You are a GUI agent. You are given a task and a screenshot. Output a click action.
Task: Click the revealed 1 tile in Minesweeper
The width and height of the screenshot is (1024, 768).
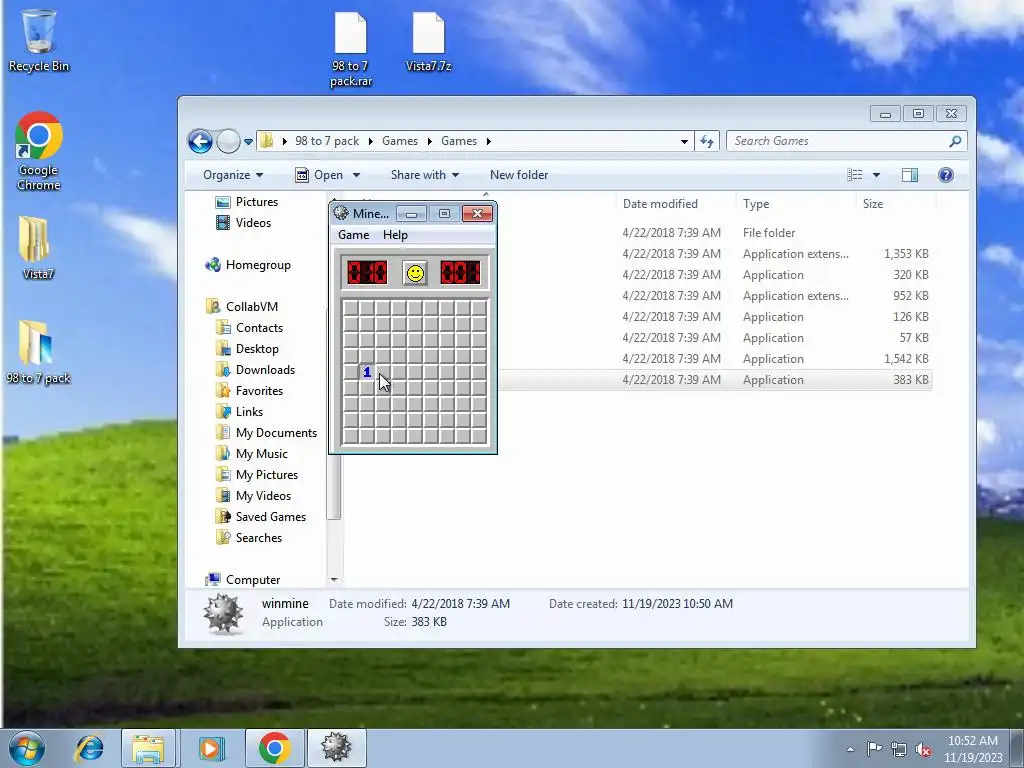pos(367,372)
